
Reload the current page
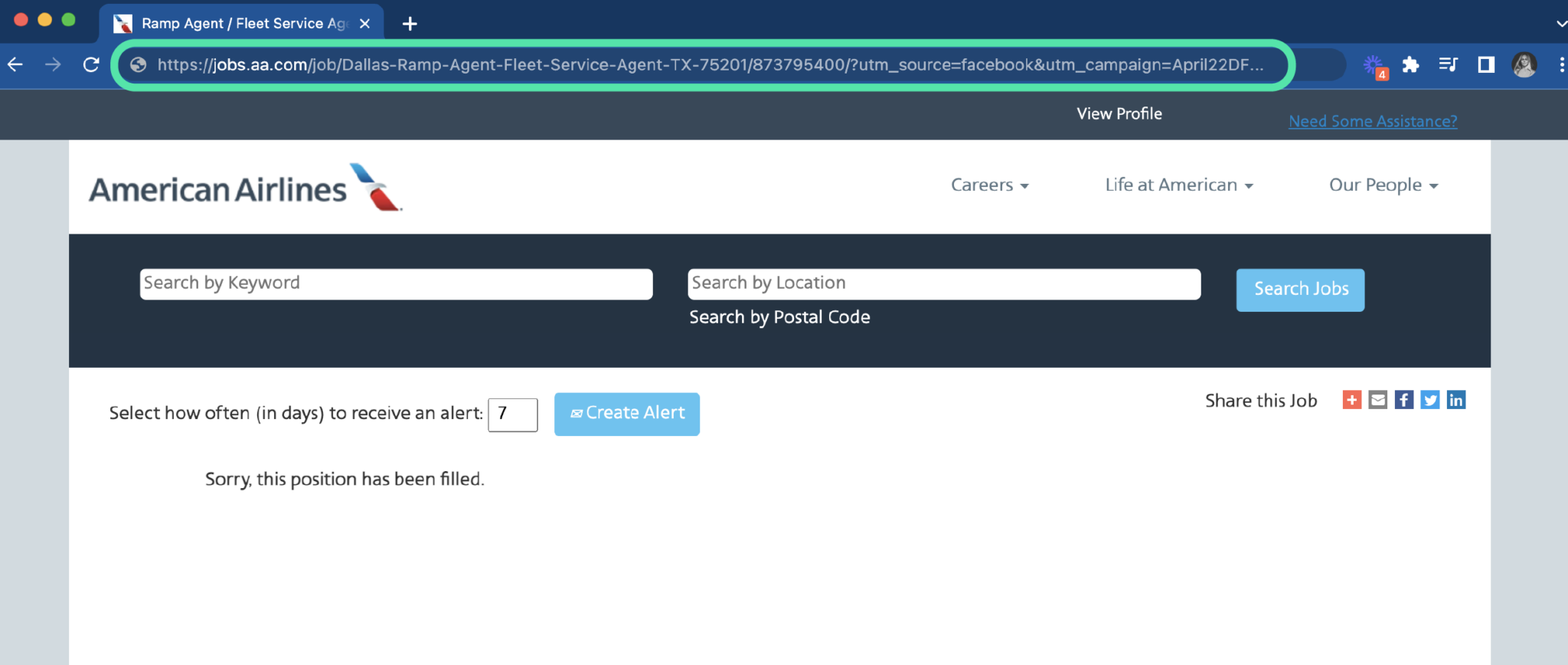[91, 64]
